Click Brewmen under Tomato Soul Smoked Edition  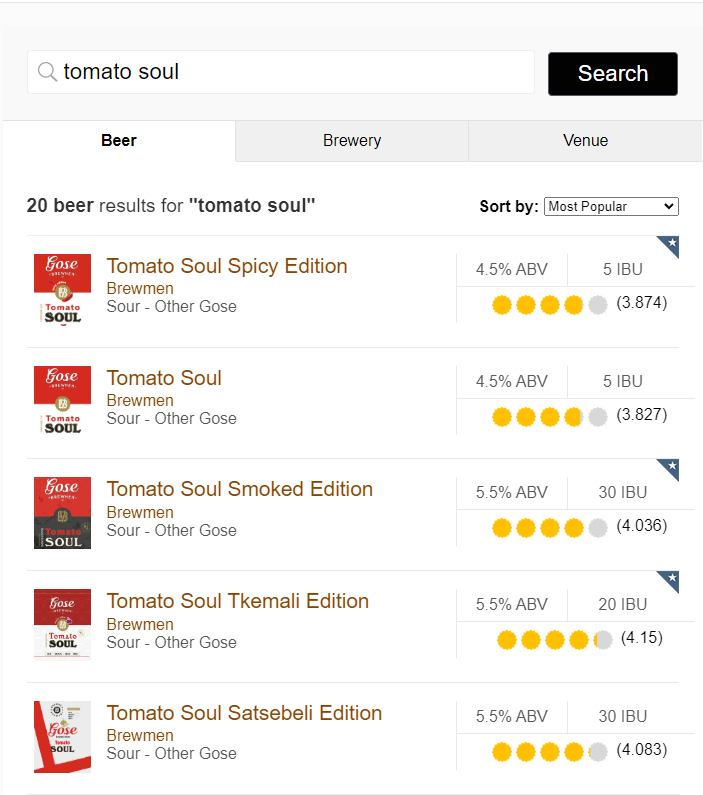[x=140, y=512]
